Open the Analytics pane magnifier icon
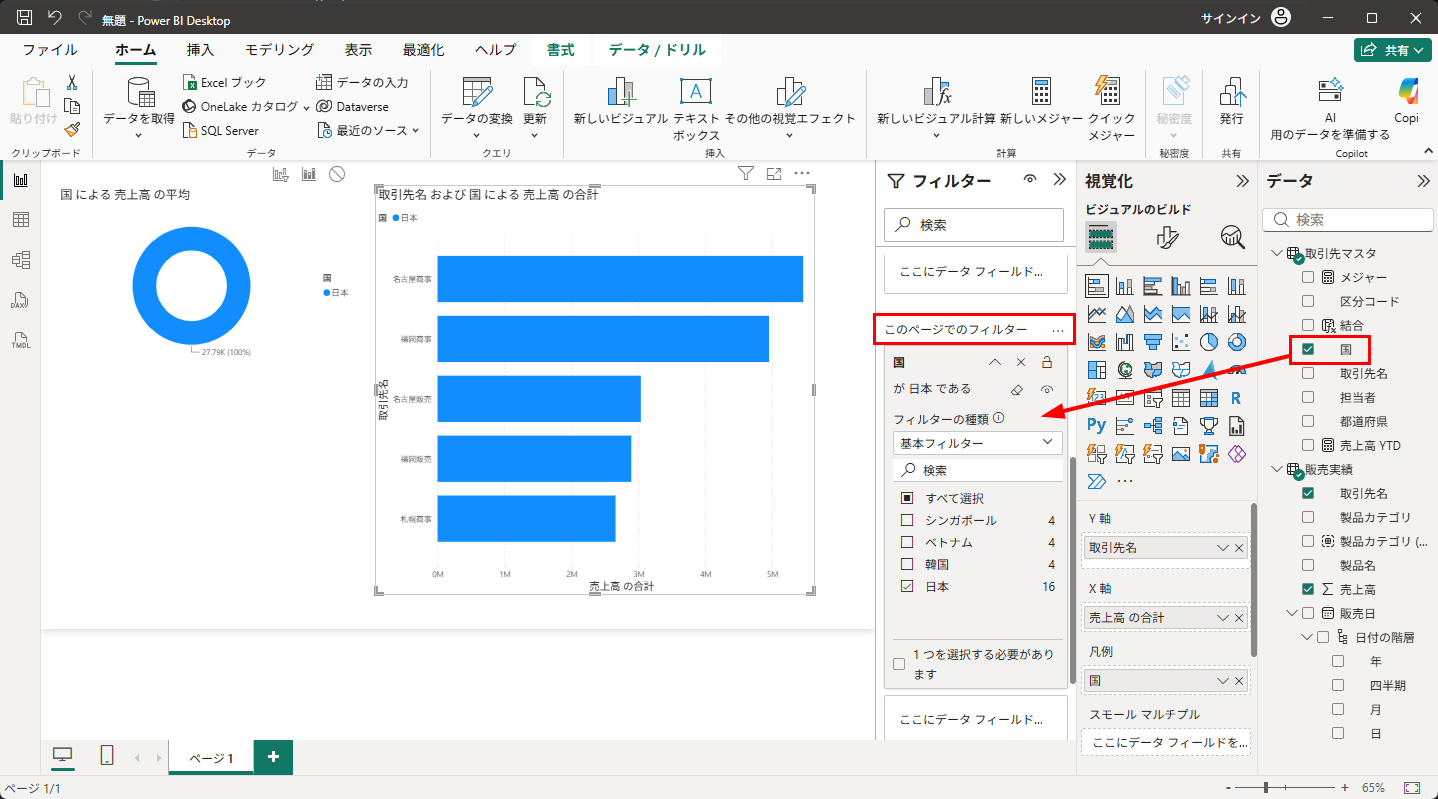Viewport: 1438px width, 799px height. tap(1232, 237)
